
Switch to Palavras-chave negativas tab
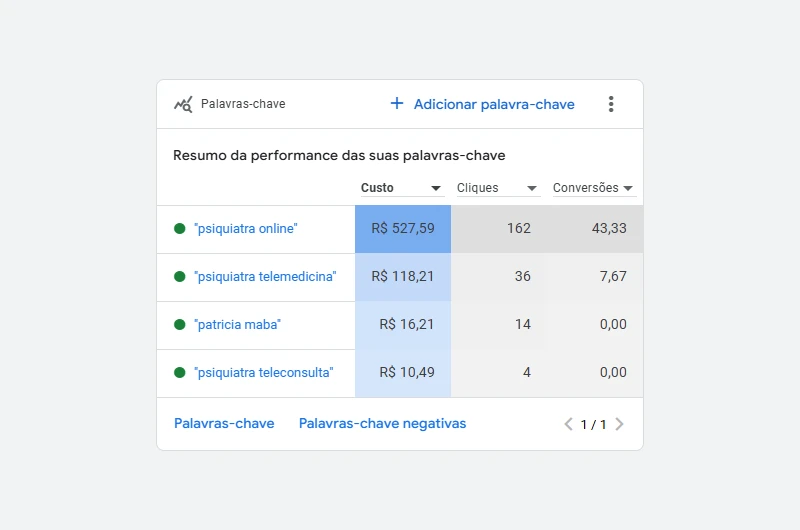point(382,424)
